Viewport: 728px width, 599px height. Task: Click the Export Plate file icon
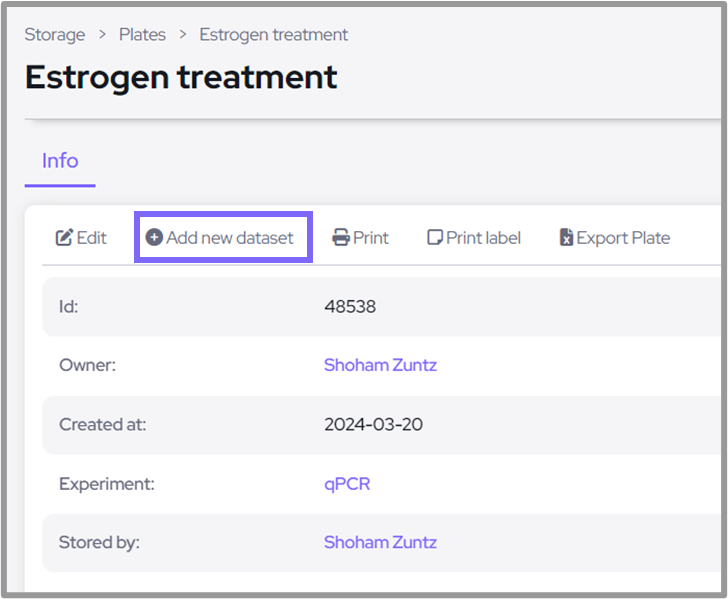point(566,238)
